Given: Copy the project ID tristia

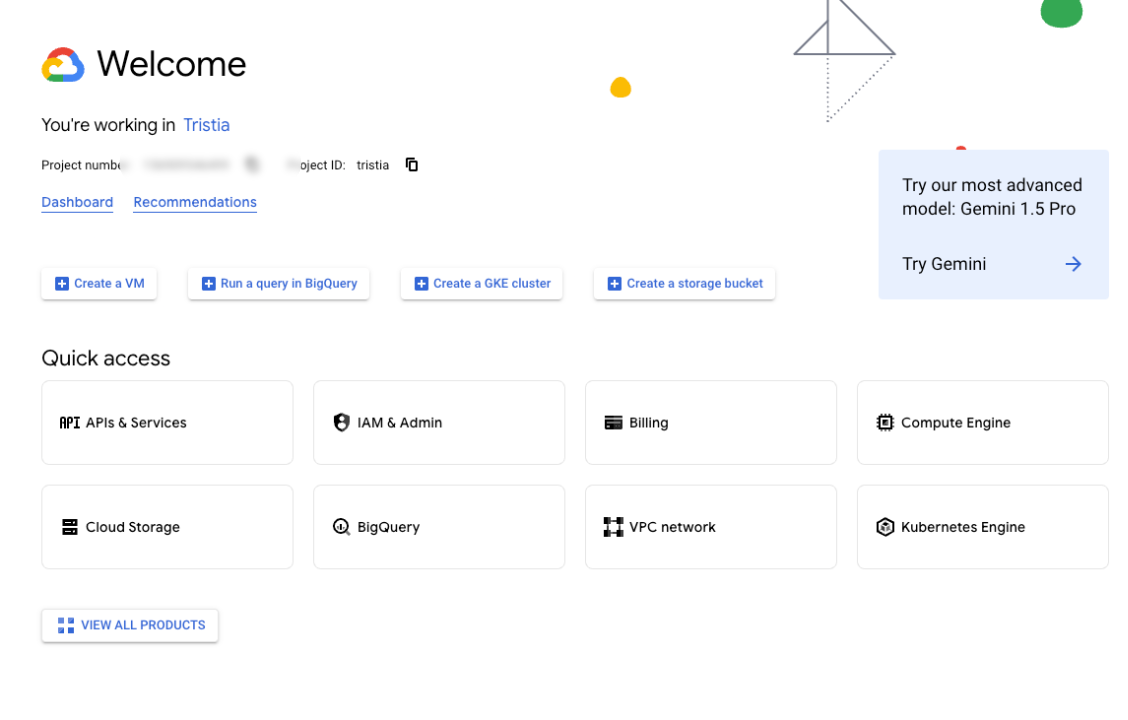Looking at the screenshot, I should [x=411, y=165].
